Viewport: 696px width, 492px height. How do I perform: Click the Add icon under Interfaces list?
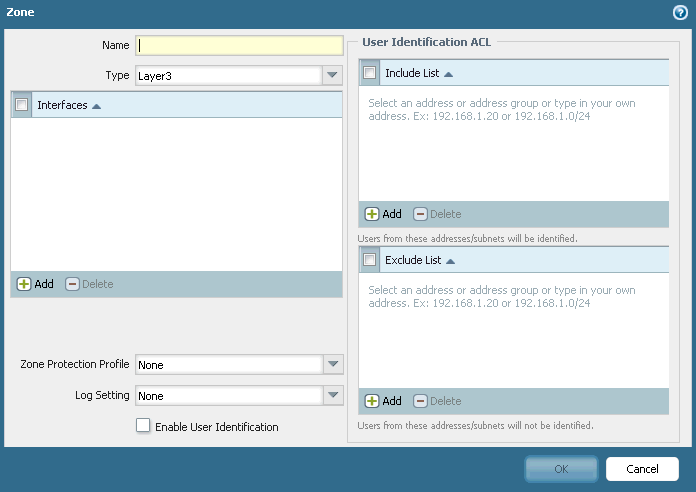pyautogui.click(x=24, y=284)
